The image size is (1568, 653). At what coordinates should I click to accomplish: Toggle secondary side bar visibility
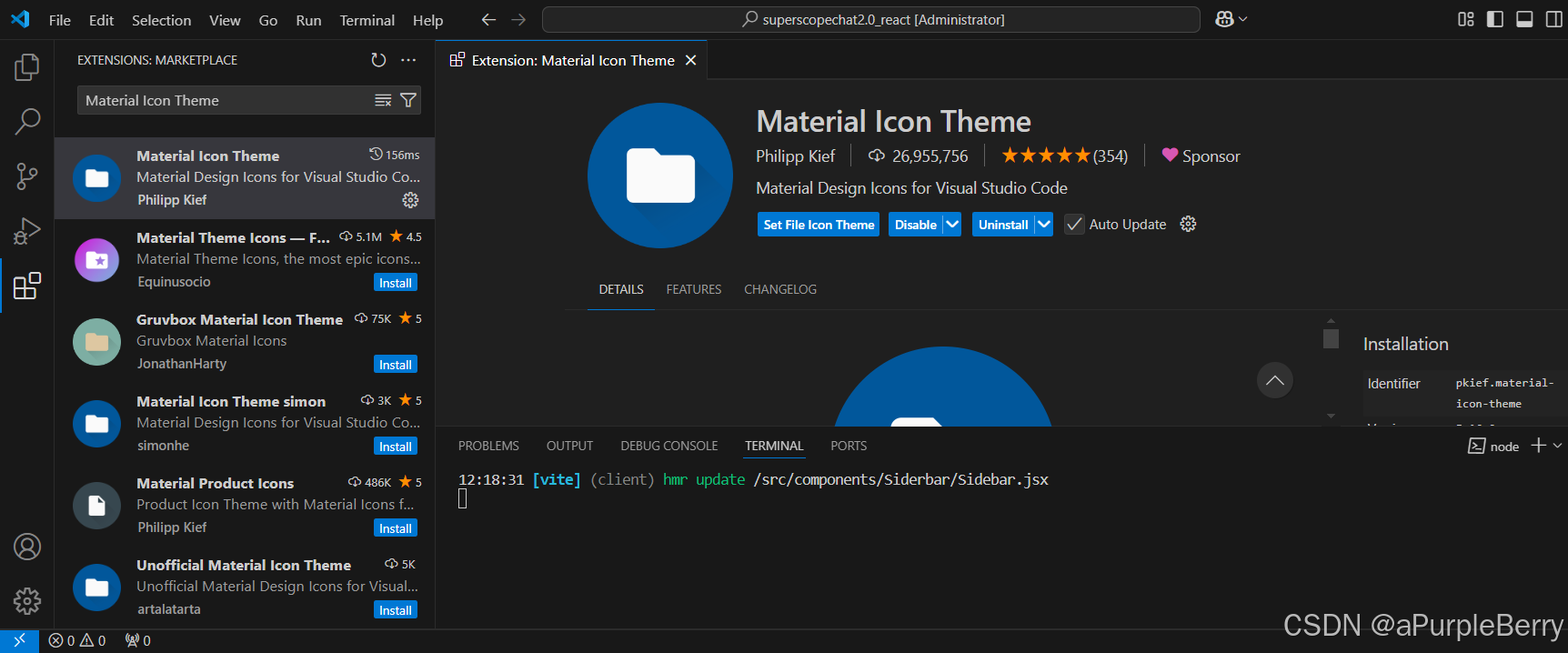coord(1553,19)
